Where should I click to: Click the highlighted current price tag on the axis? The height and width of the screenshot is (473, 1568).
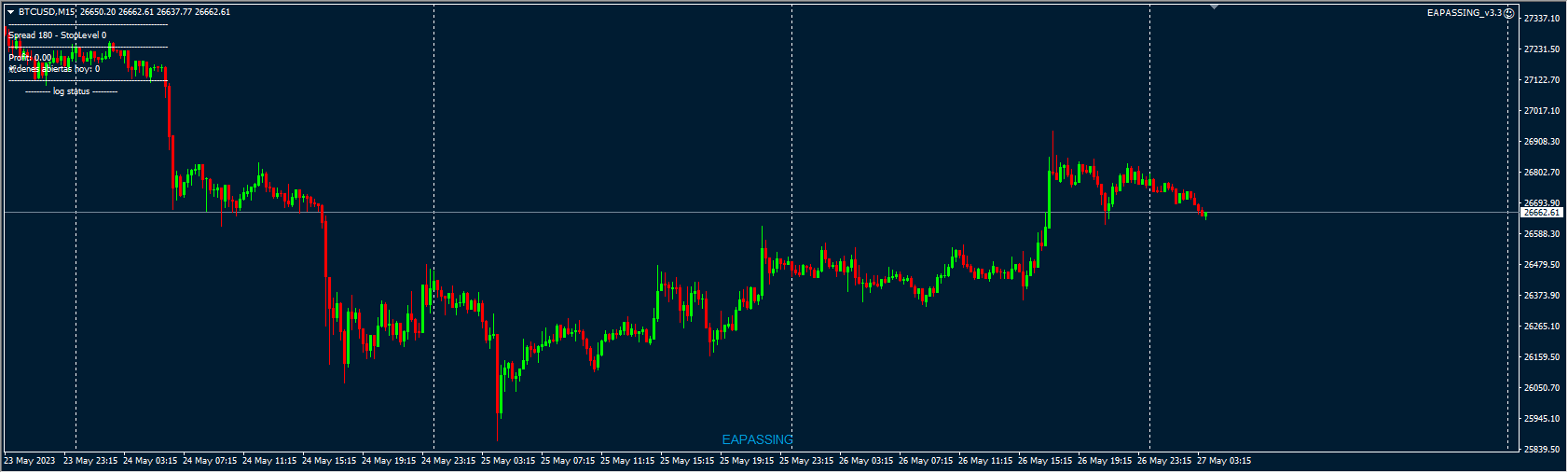(x=1541, y=213)
